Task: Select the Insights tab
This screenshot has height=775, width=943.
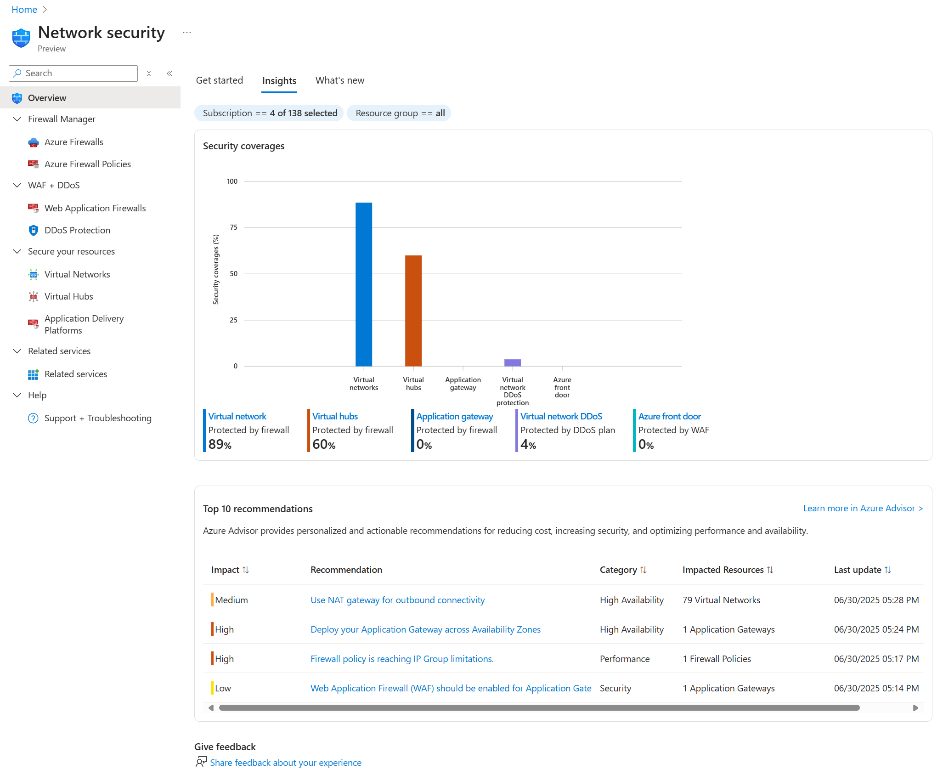Action: click(279, 81)
